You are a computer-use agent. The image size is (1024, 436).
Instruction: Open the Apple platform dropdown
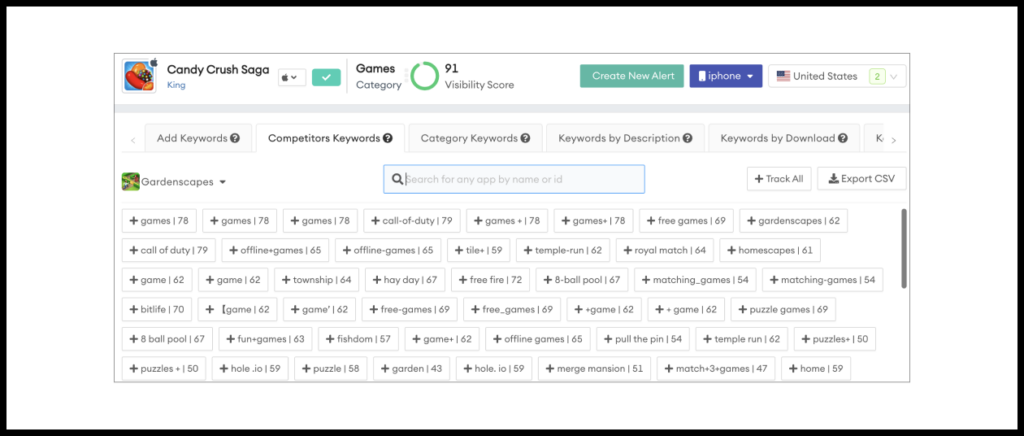[x=290, y=77]
